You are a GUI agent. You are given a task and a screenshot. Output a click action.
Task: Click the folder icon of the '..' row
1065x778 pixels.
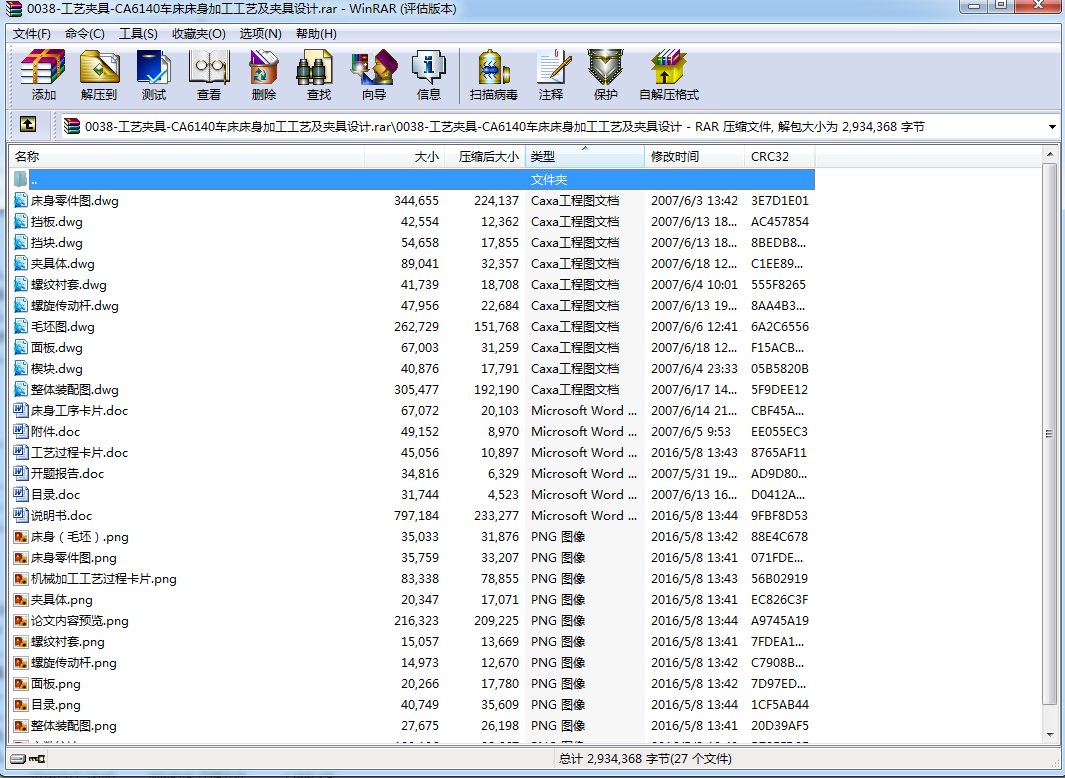click(x=21, y=179)
